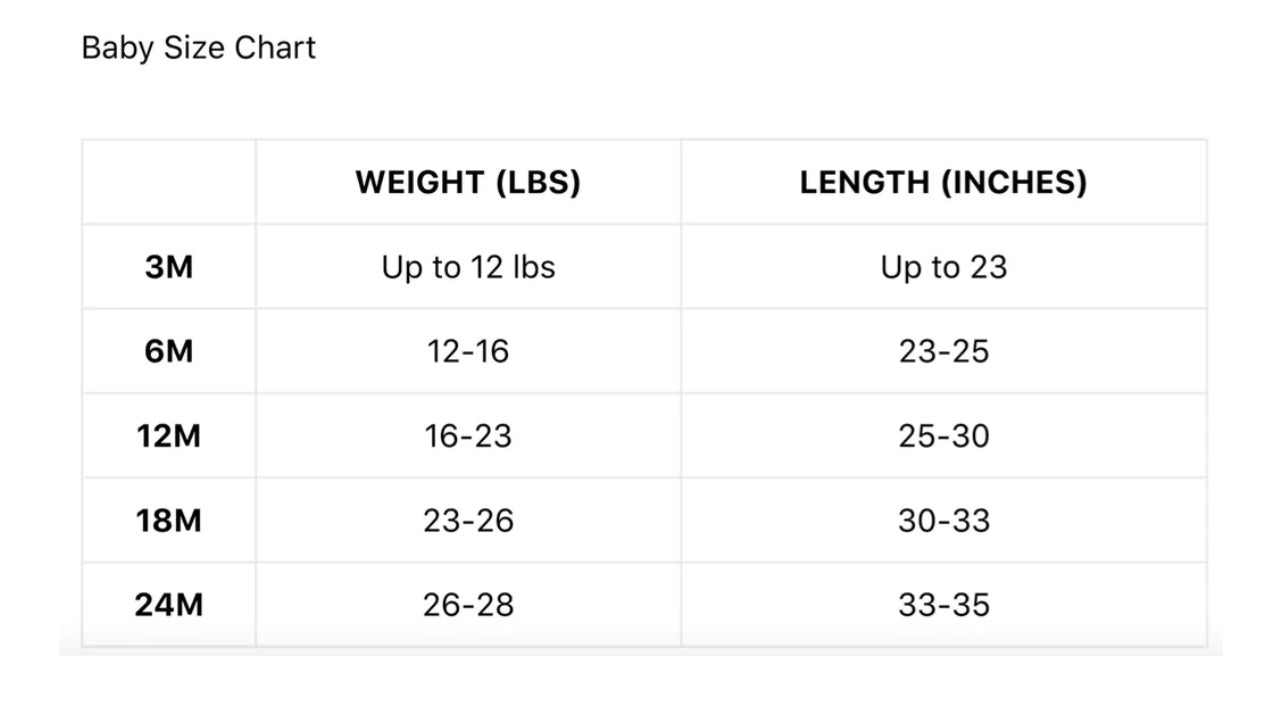The height and width of the screenshot is (710, 1282).
Task: Choose the 18M size row label
Action: (169, 521)
